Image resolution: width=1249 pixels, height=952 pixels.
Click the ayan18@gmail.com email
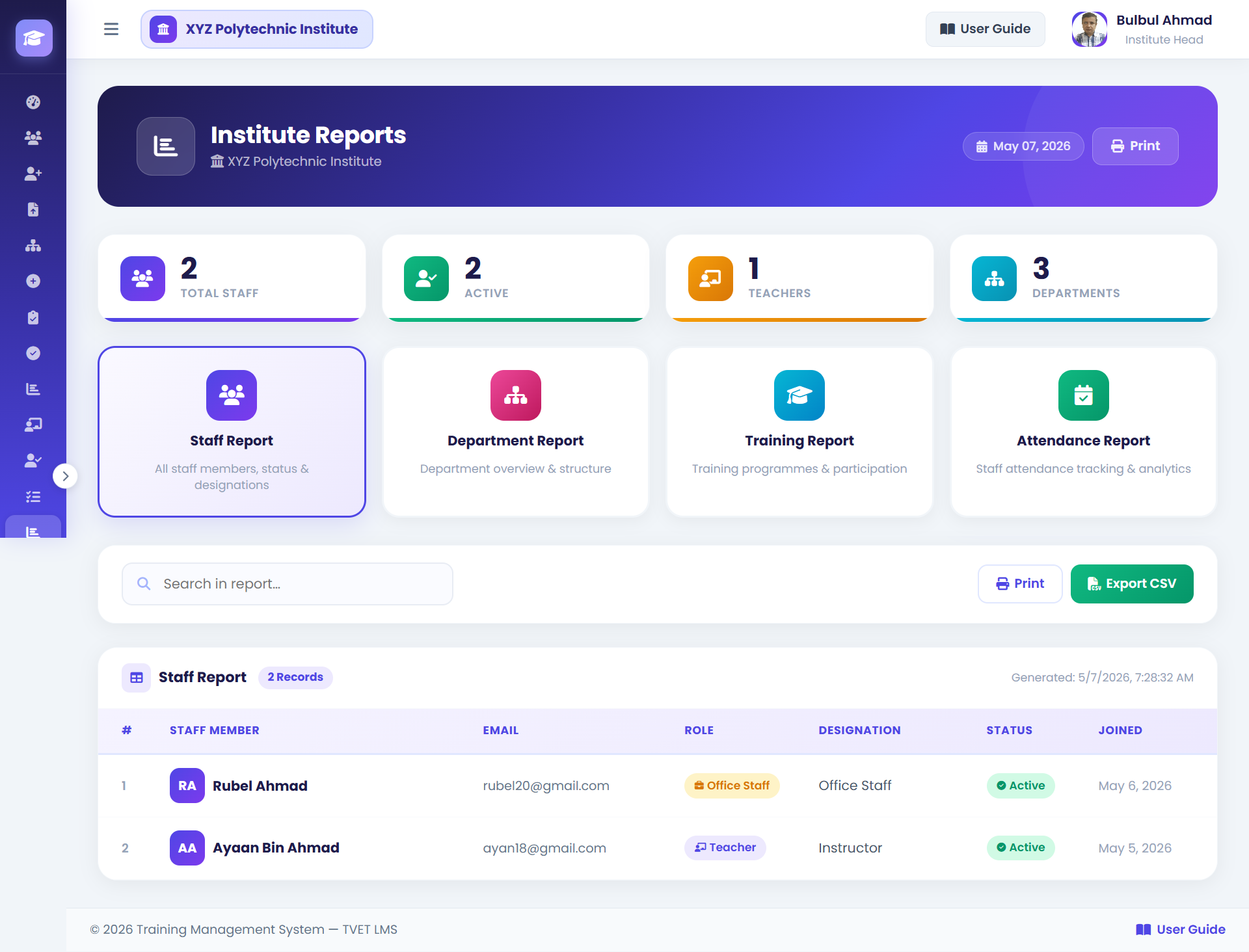pos(544,848)
